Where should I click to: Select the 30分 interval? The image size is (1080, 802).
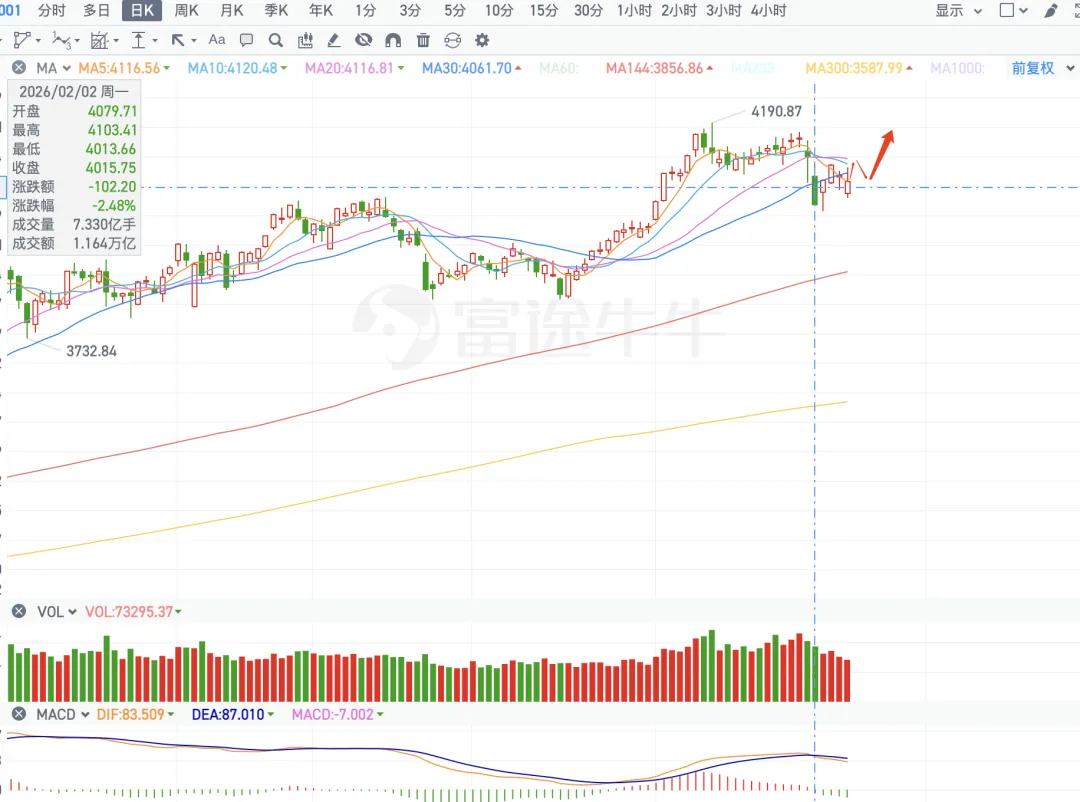[588, 10]
